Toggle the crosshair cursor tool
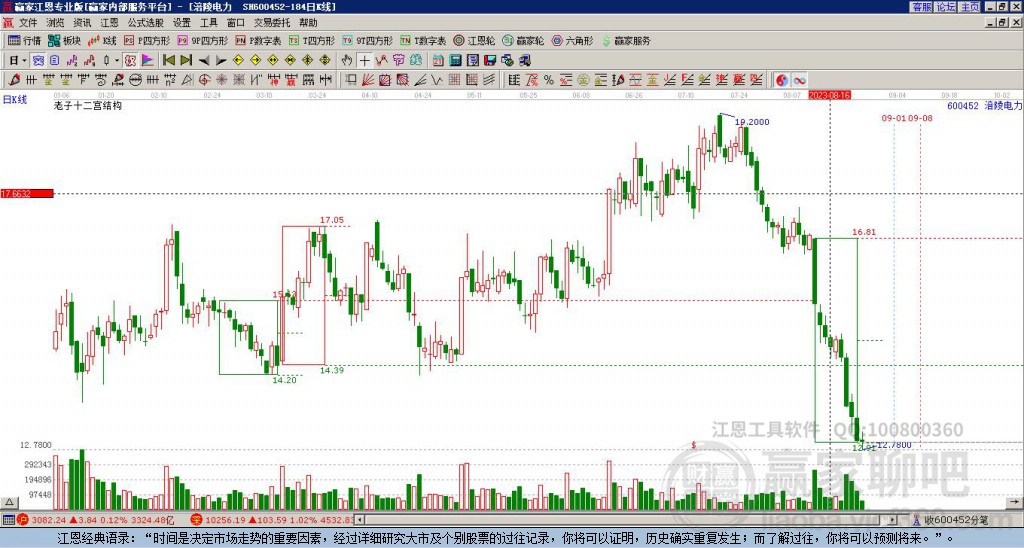The height and width of the screenshot is (548, 1024). click(364, 61)
